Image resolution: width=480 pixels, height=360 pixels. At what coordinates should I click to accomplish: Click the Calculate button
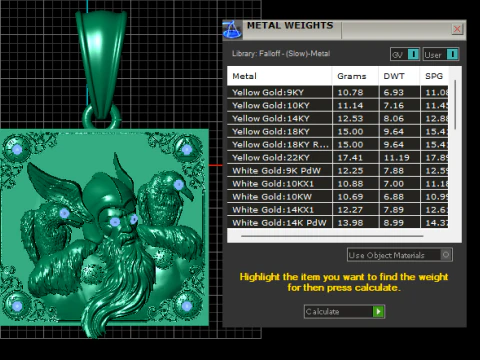(344, 312)
